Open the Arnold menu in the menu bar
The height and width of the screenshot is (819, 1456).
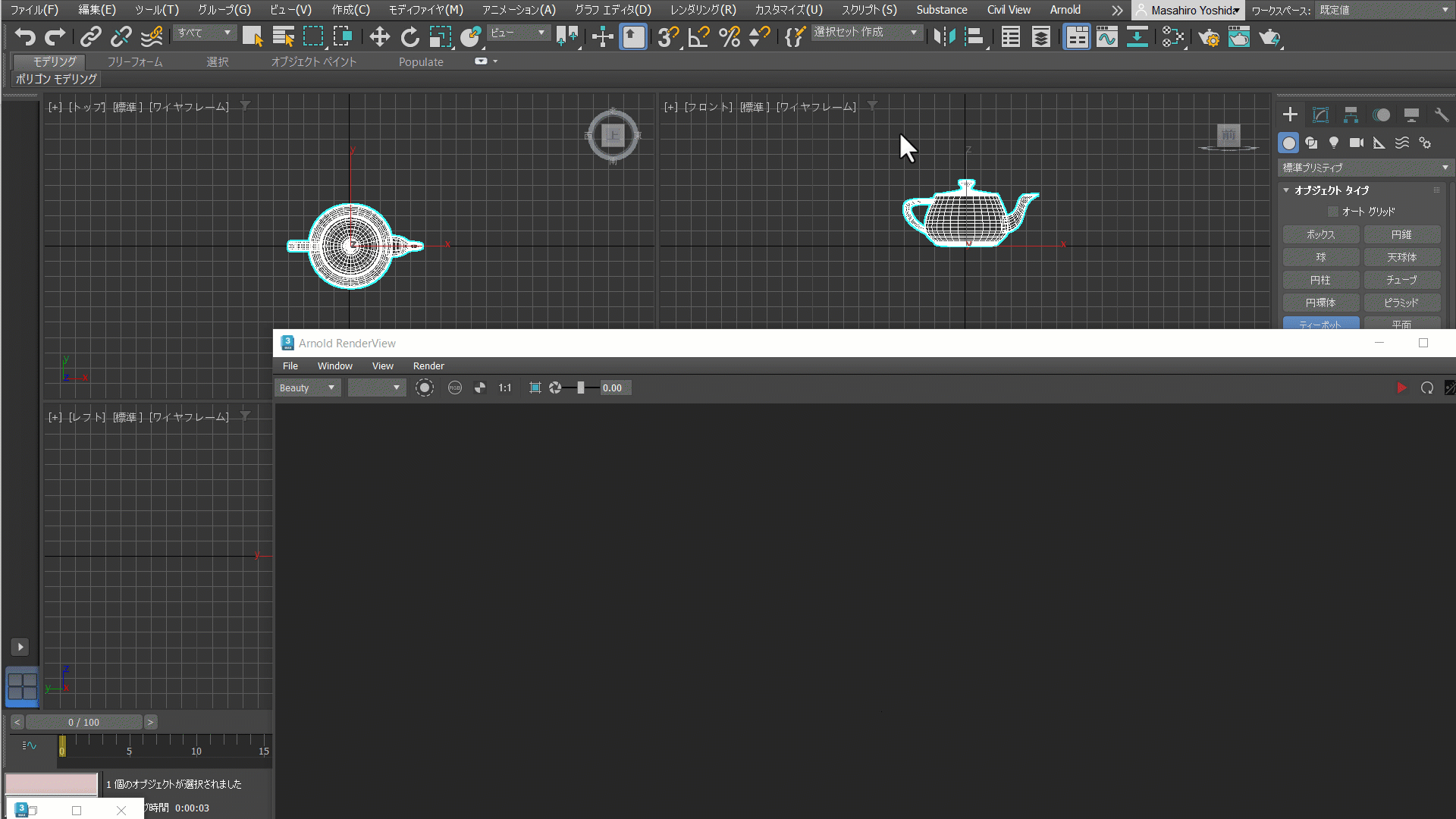tap(1065, 10)
